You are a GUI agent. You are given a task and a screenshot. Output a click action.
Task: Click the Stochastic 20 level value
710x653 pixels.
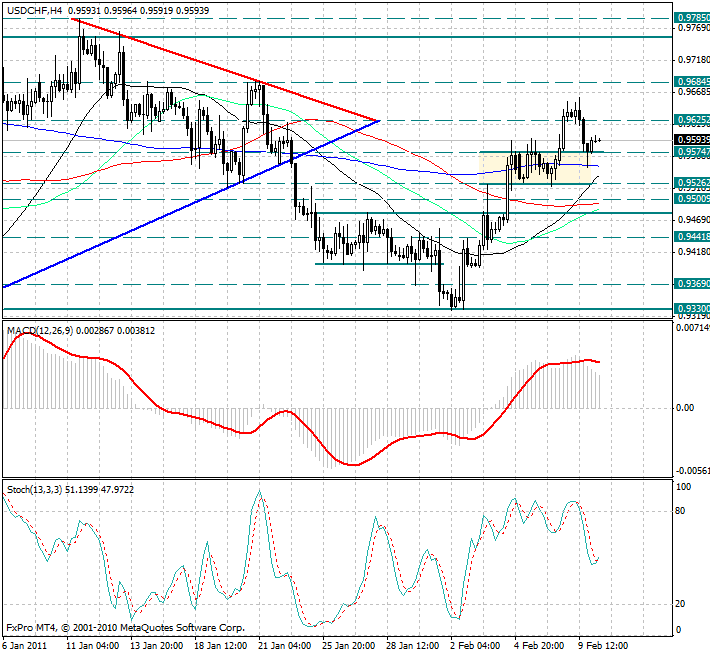tap(680, 604)
